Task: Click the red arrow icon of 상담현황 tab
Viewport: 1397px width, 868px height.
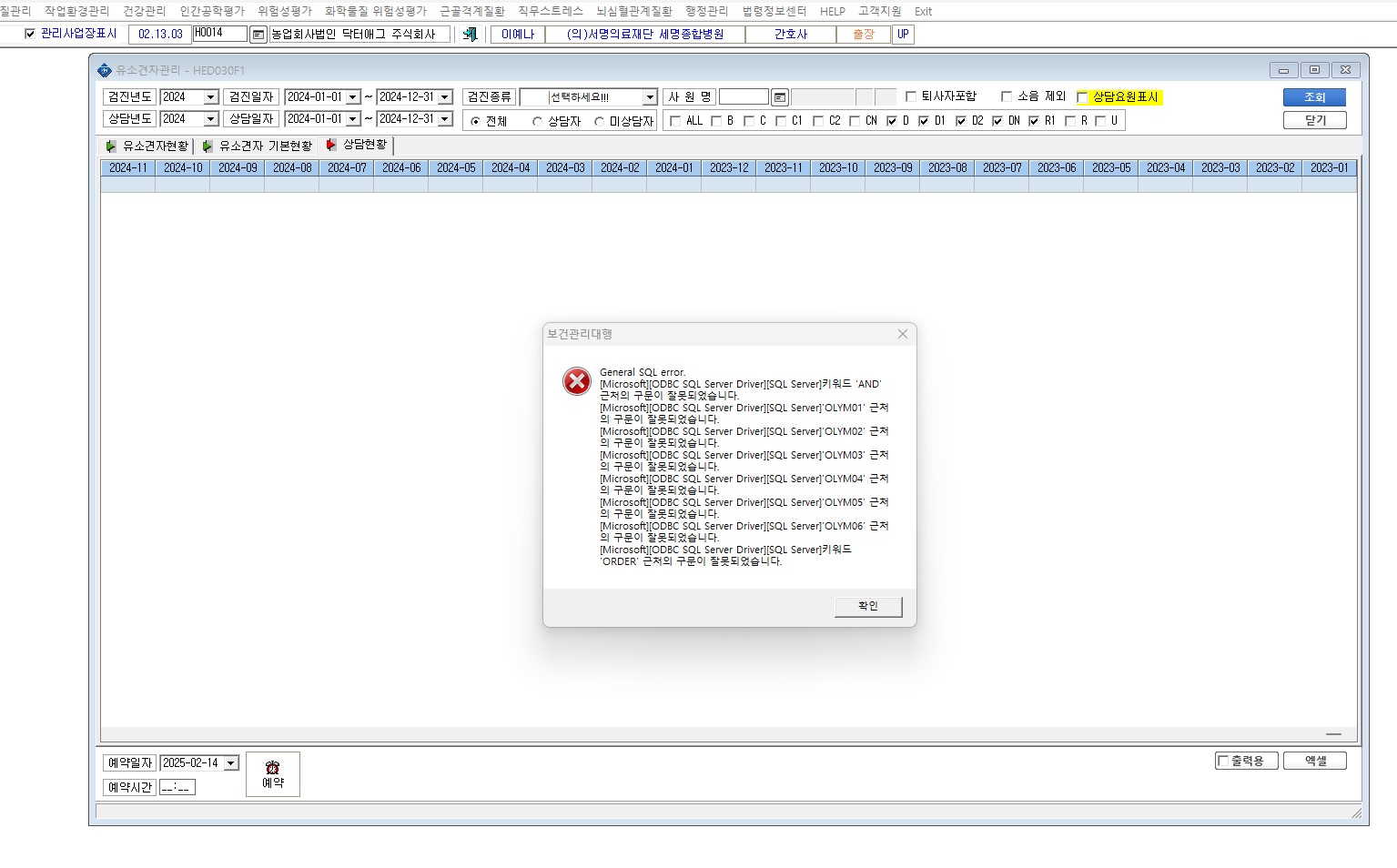Action: click(331, 145)
